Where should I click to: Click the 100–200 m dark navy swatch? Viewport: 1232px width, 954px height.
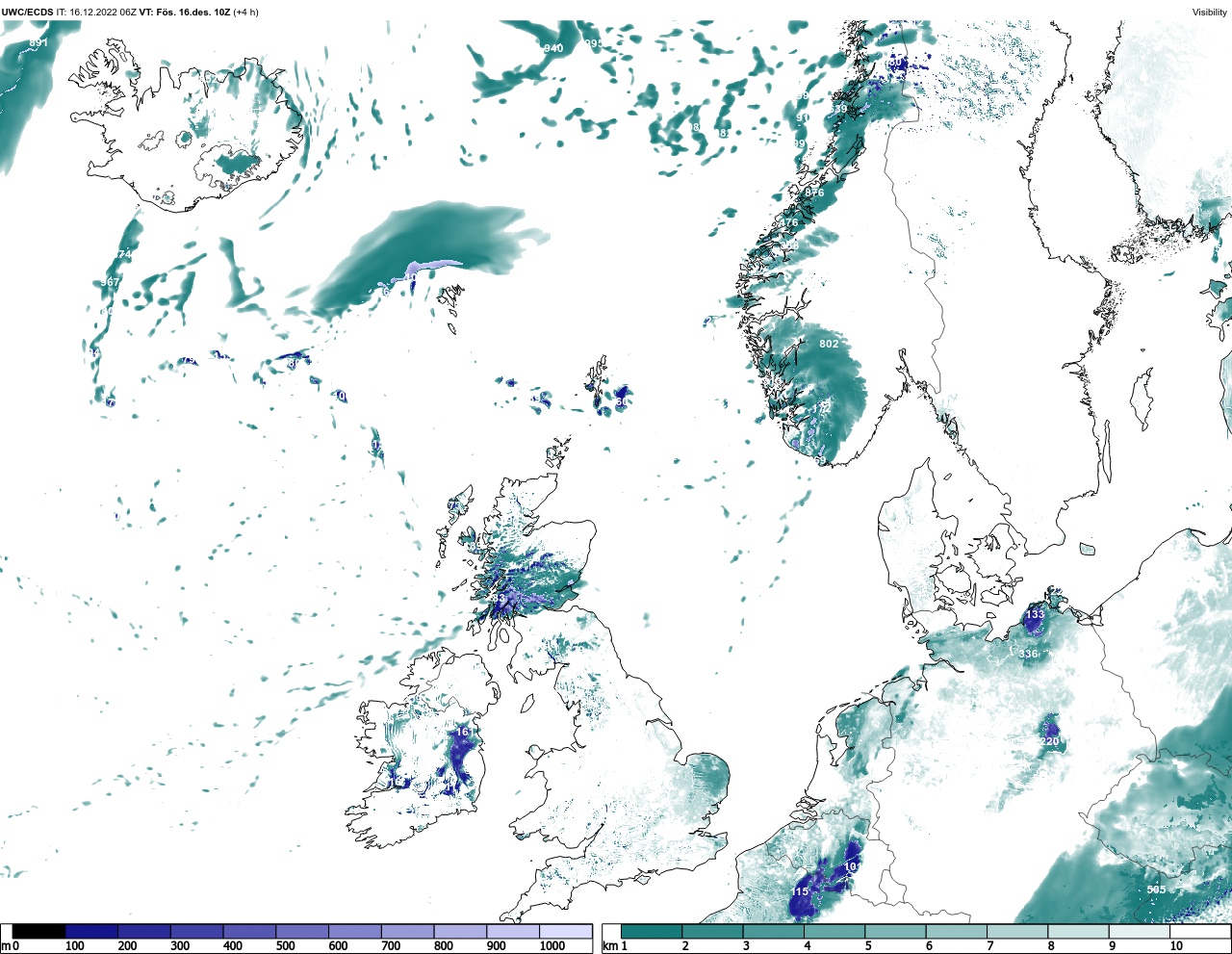click(92, 932)
